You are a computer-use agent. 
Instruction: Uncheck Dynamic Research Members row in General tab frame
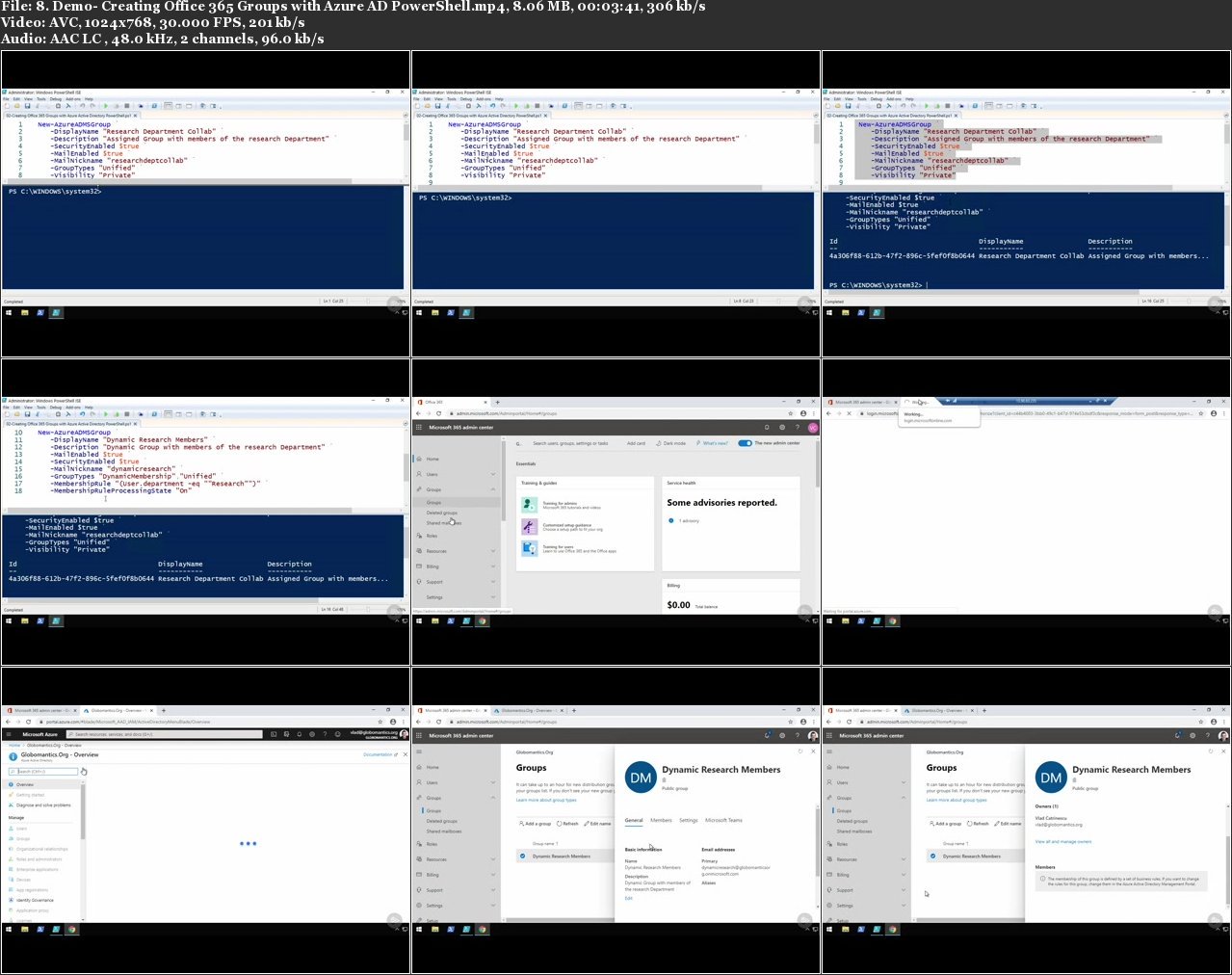pyautogui.click(x=523, y=856)
